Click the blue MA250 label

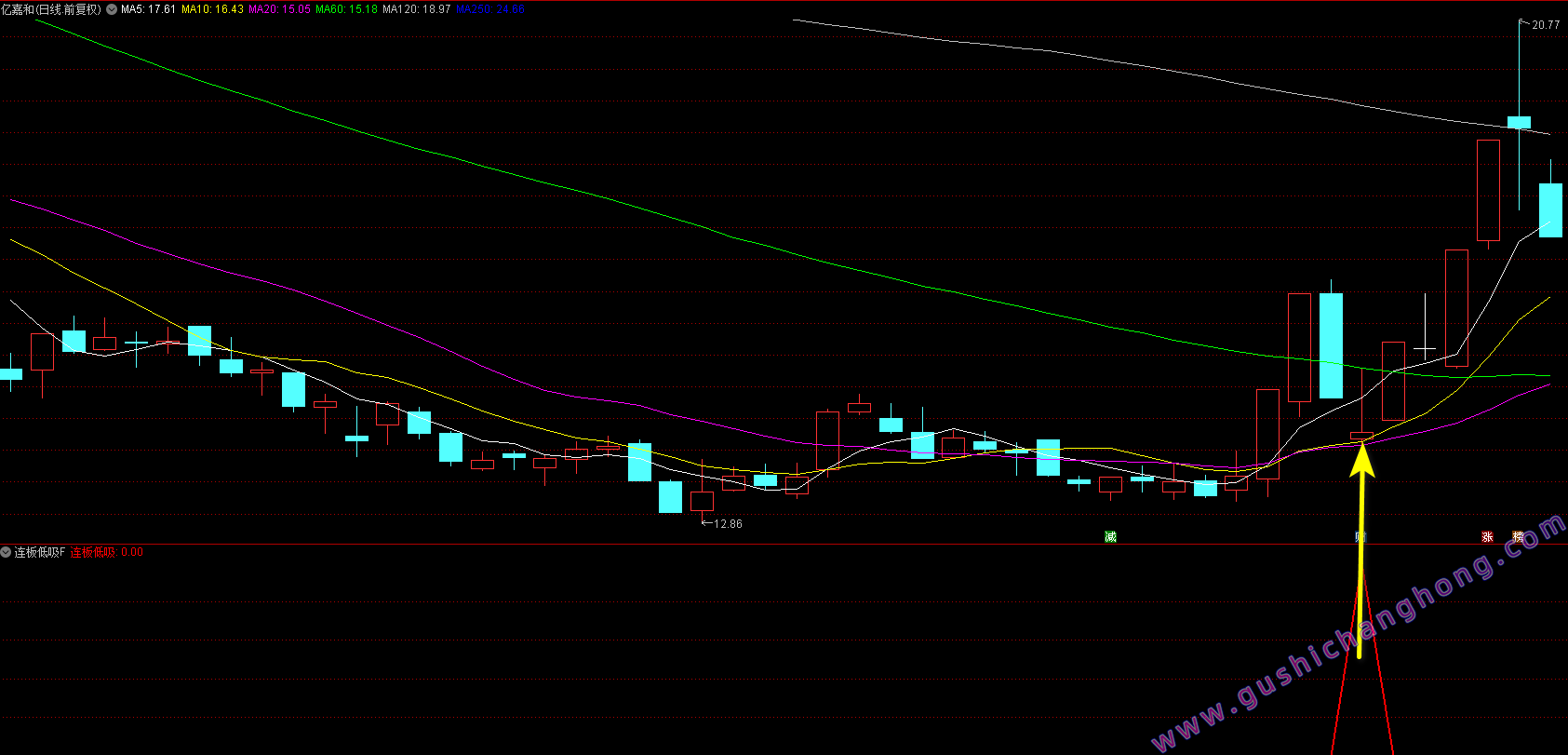point(490,9)
